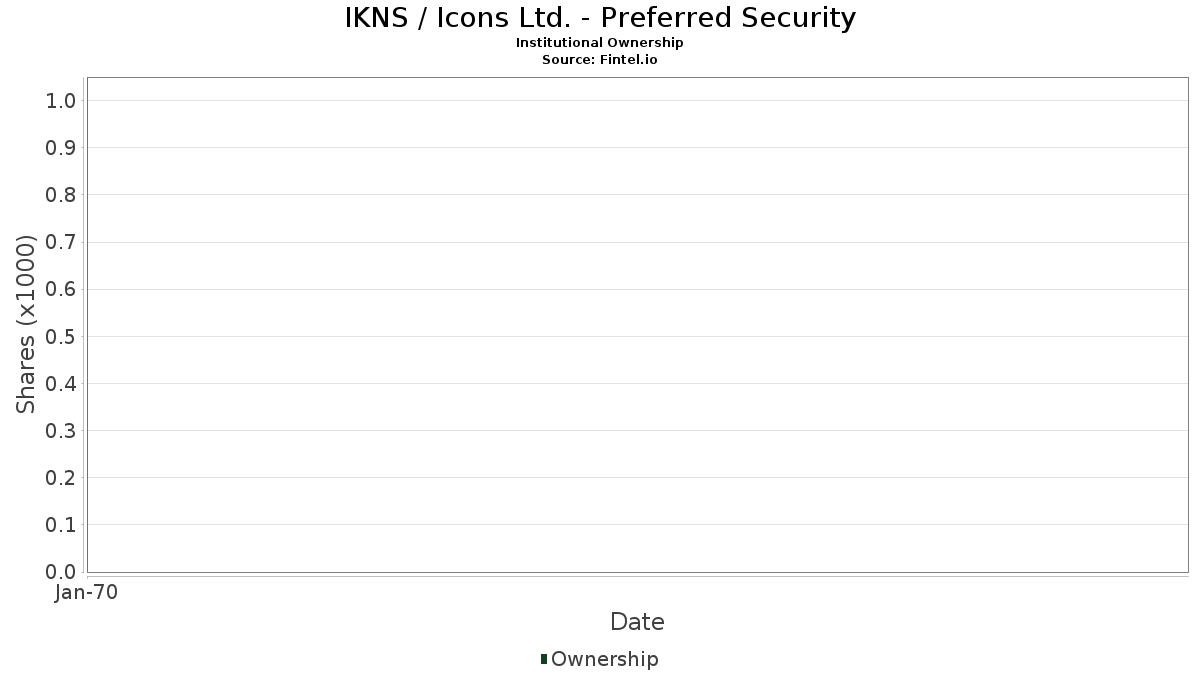This screenshot has width=1200, height=675.
Task: Click the Source: Fintel.io text
Action: click(600, 59)
